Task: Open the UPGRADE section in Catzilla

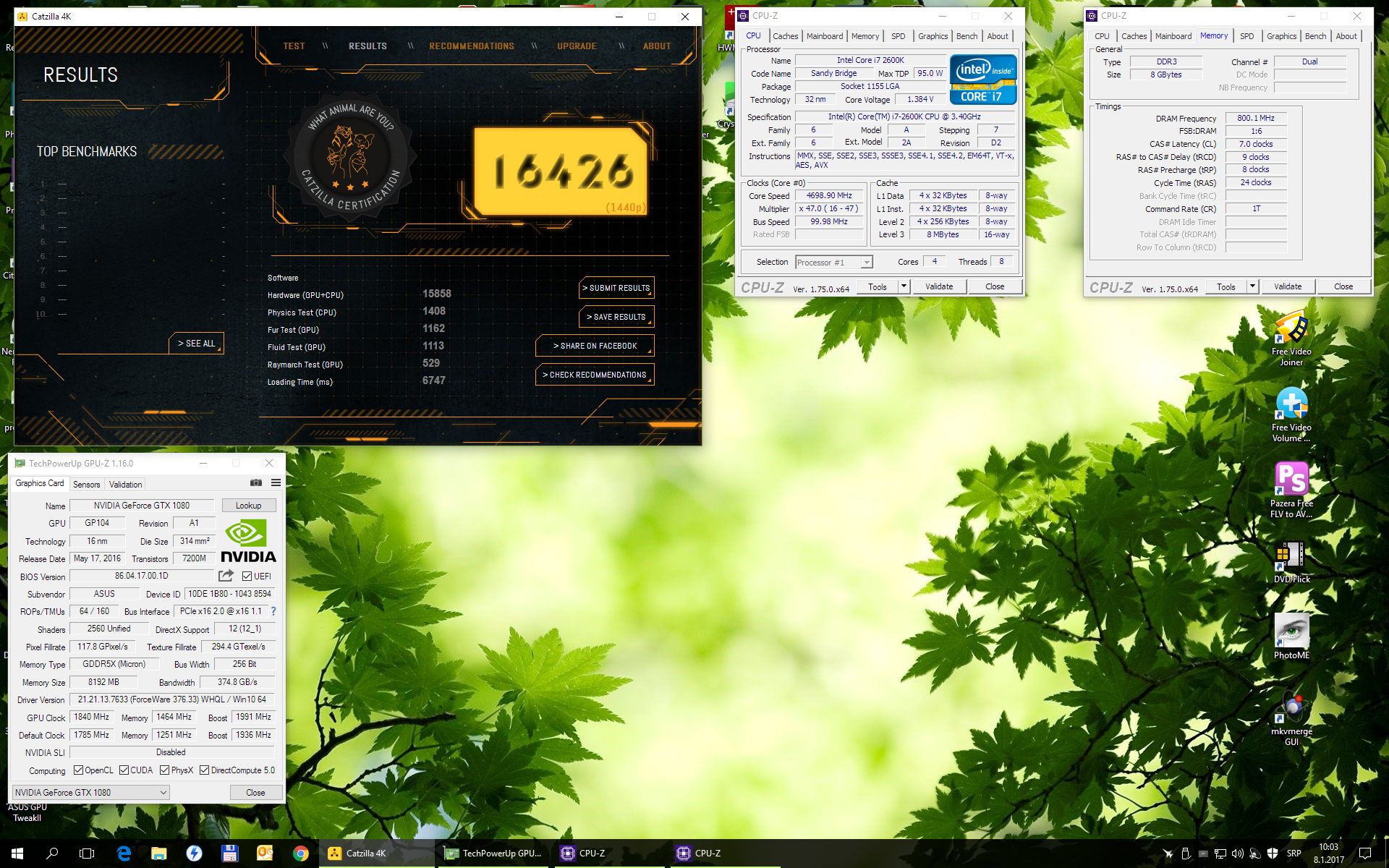Action: 577,46
